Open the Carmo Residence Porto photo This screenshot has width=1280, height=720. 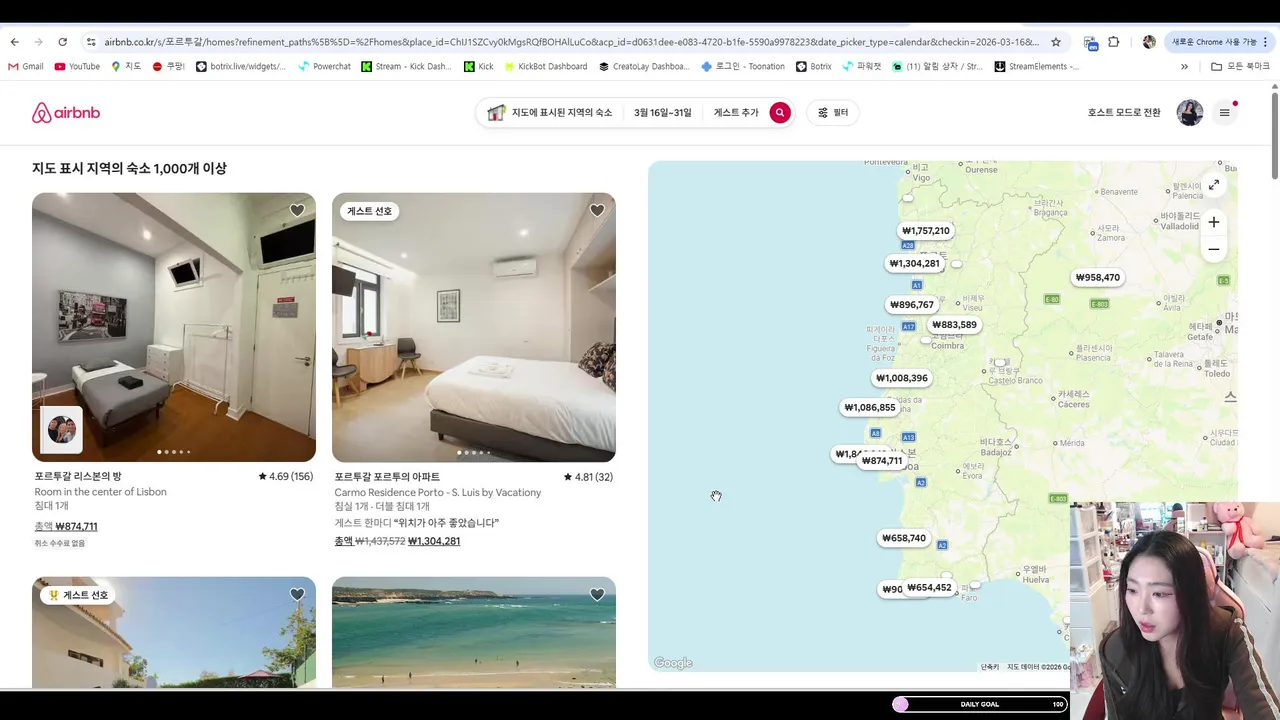pyautogui.click(x=474, y=327)
